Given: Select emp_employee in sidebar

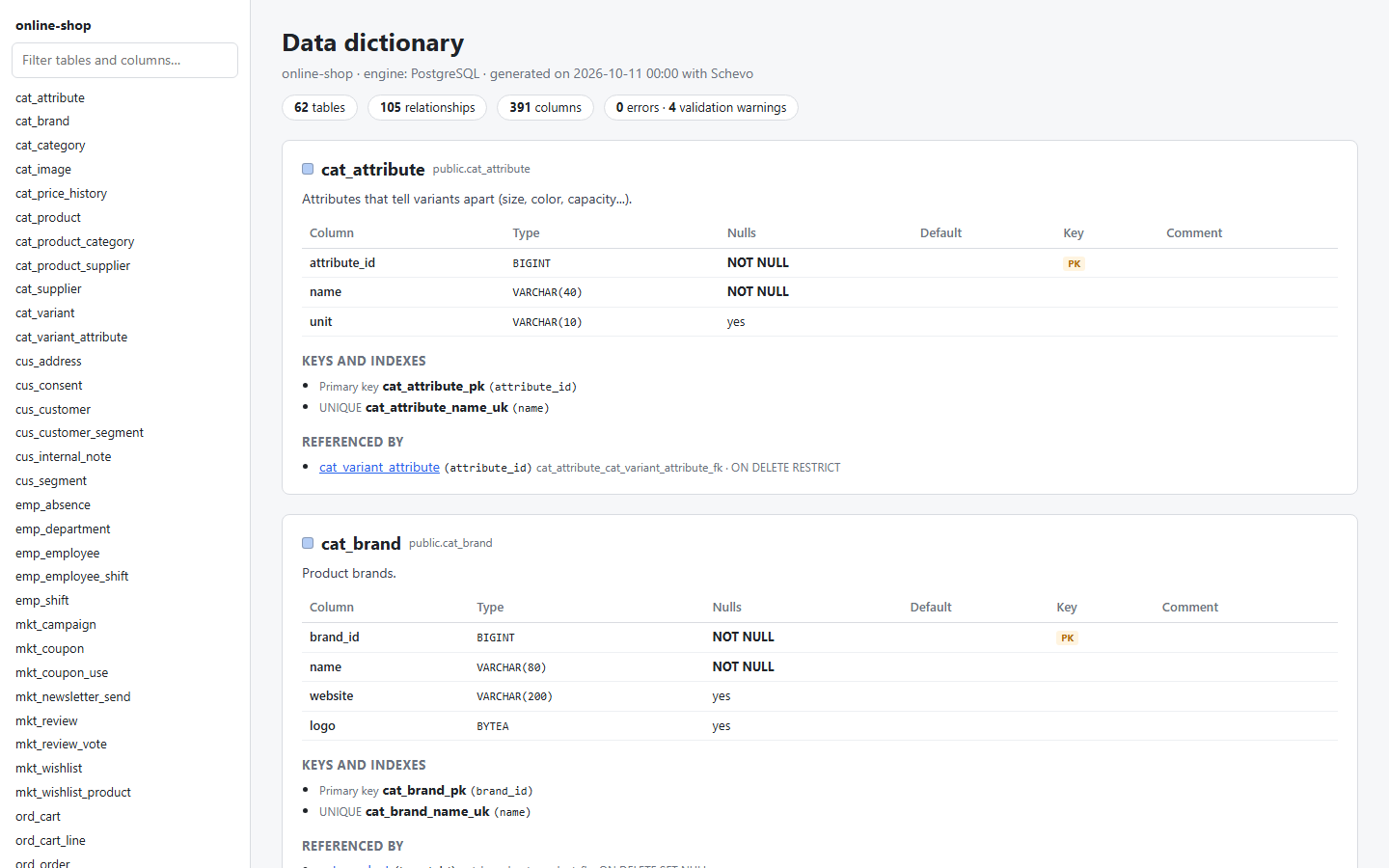Looking at the screenshot, I should point(58,554).
